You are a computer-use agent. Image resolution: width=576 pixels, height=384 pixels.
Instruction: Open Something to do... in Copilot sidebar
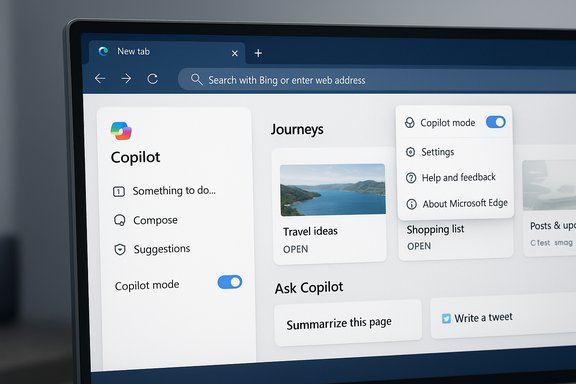165,191
